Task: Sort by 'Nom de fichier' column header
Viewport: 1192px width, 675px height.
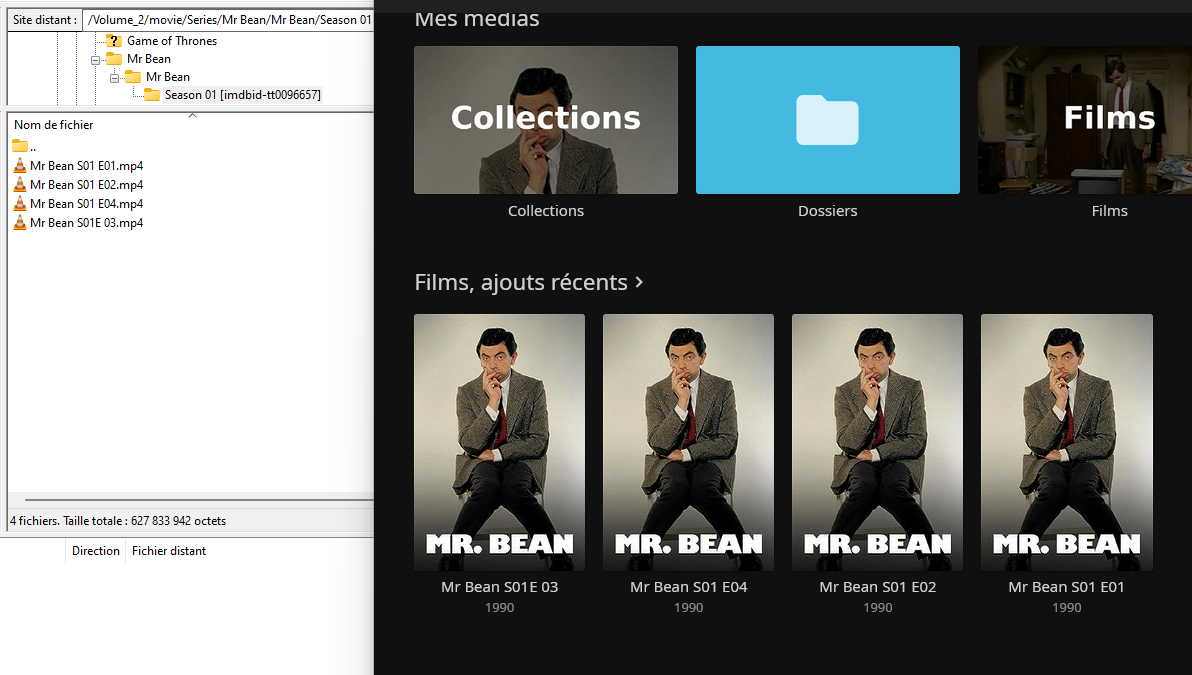Action: pos(54,125)
